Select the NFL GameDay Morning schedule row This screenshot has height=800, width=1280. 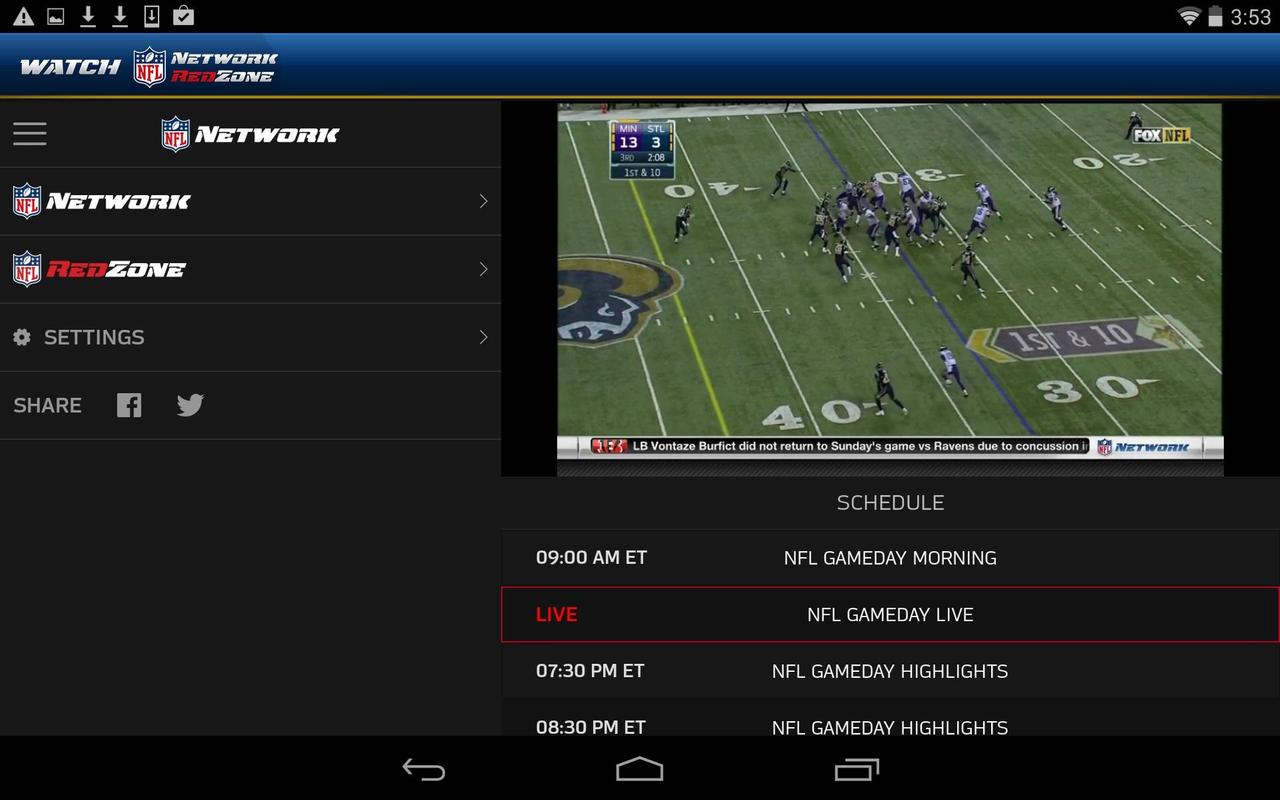point(890,558)
